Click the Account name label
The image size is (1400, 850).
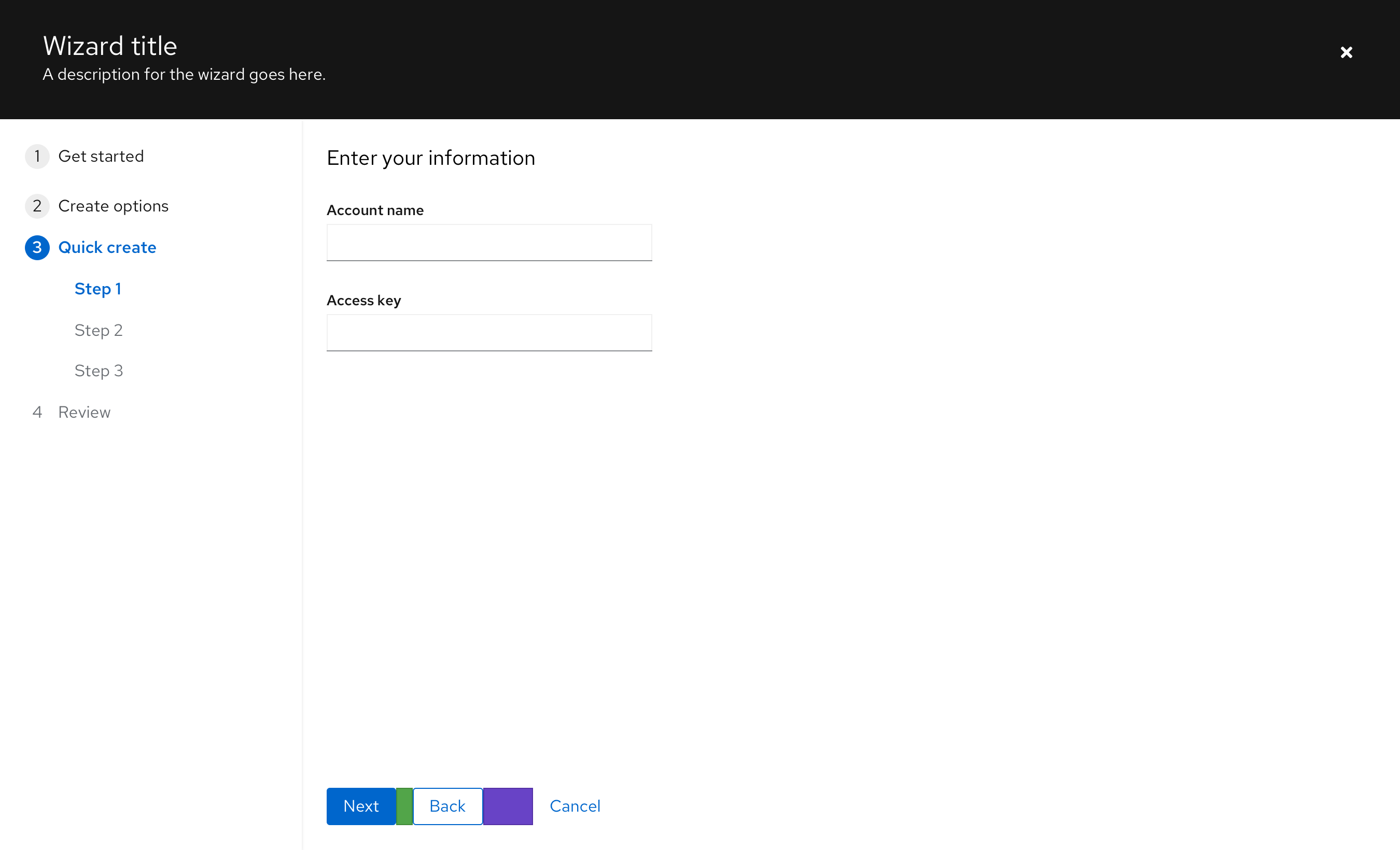click(375, 210)
